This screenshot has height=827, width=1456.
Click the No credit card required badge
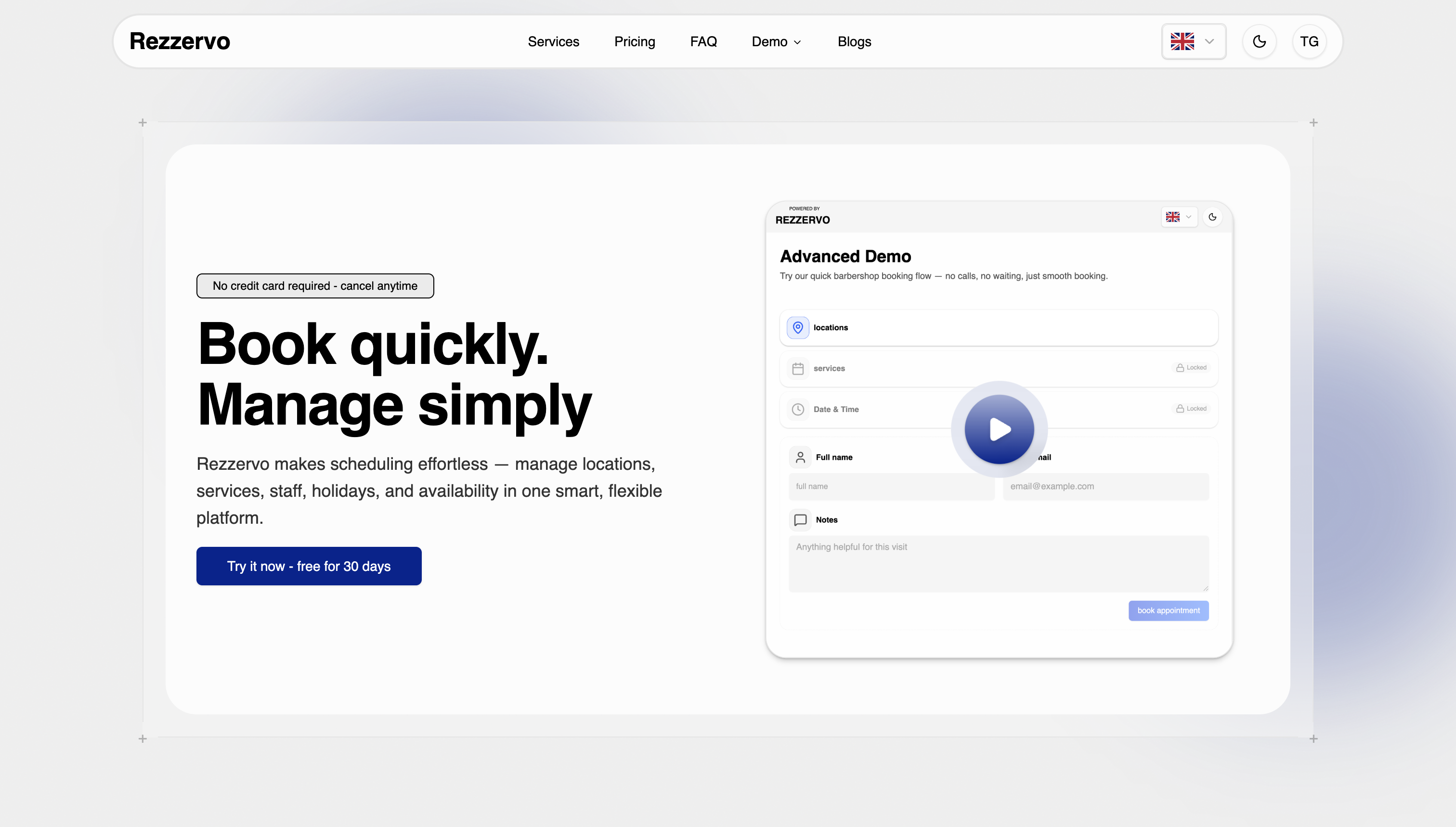315,286
